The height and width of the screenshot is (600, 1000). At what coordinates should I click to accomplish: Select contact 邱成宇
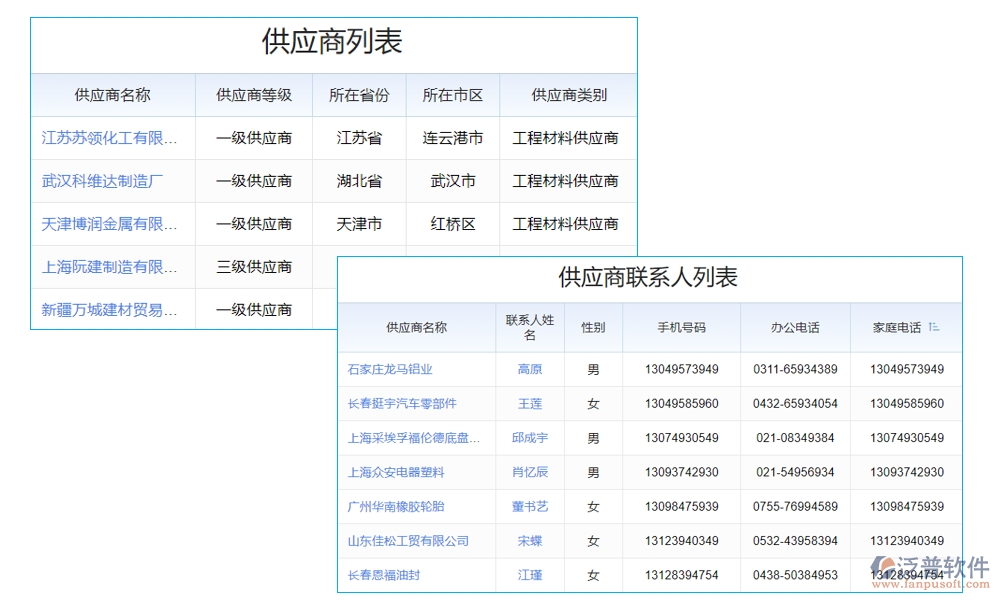tap(530, 438)
